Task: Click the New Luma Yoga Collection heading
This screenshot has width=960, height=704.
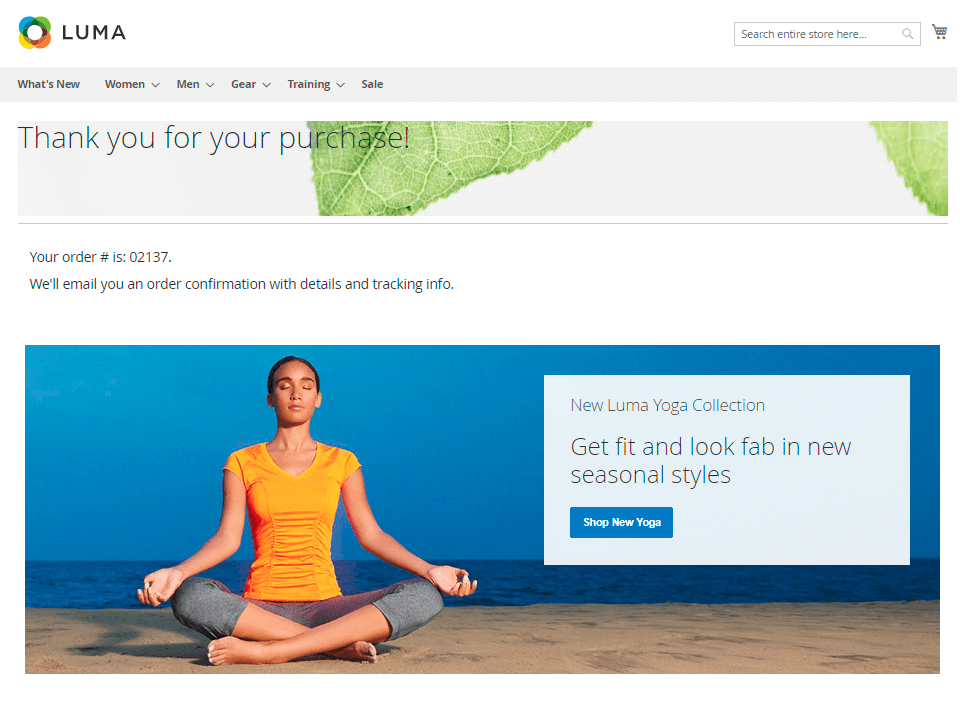Action: [x=667, y=405]
